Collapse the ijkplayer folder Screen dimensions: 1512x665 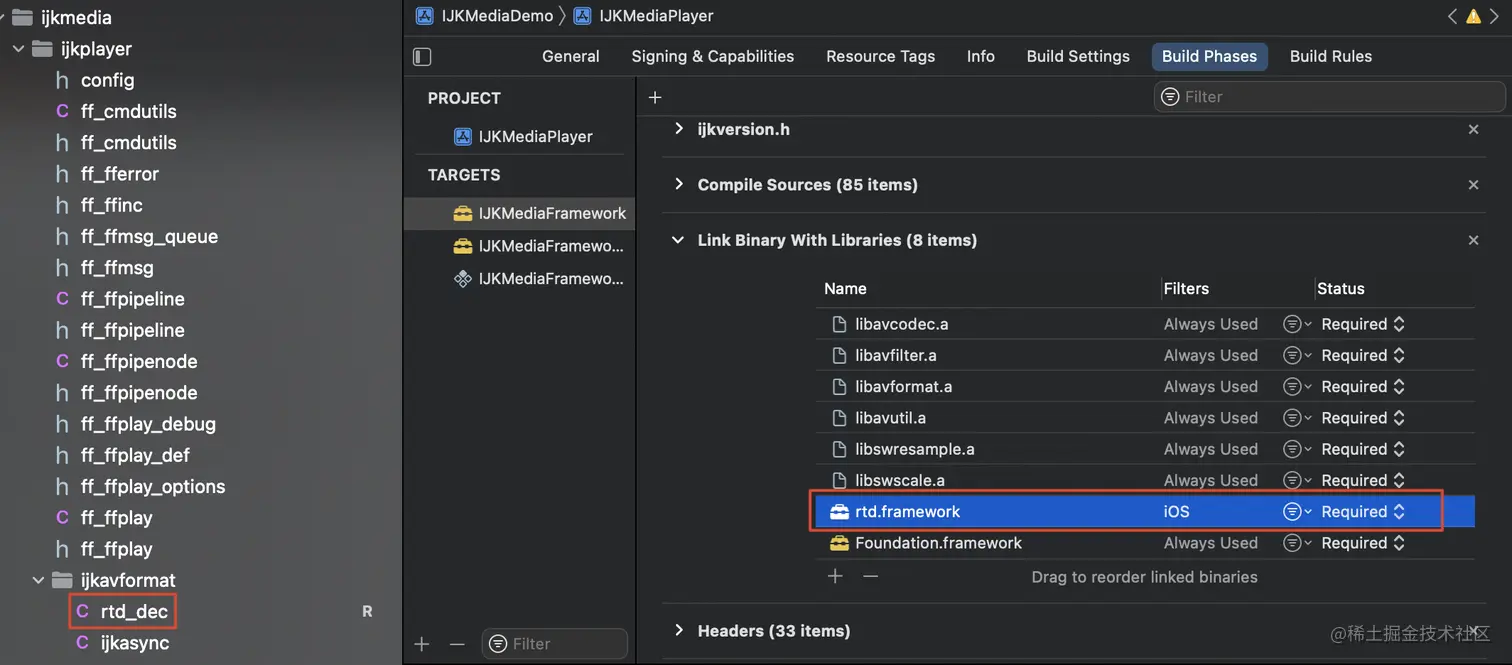[x=18, y=49]
